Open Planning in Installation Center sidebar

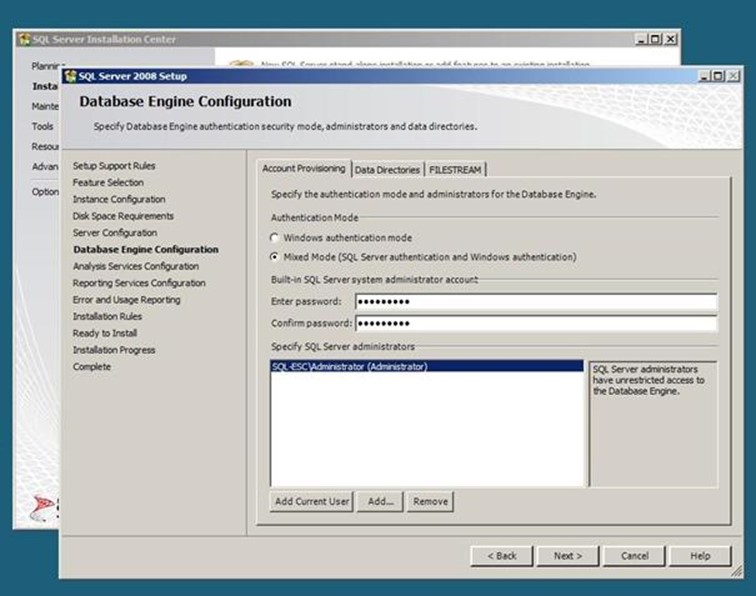coord(45,66)
